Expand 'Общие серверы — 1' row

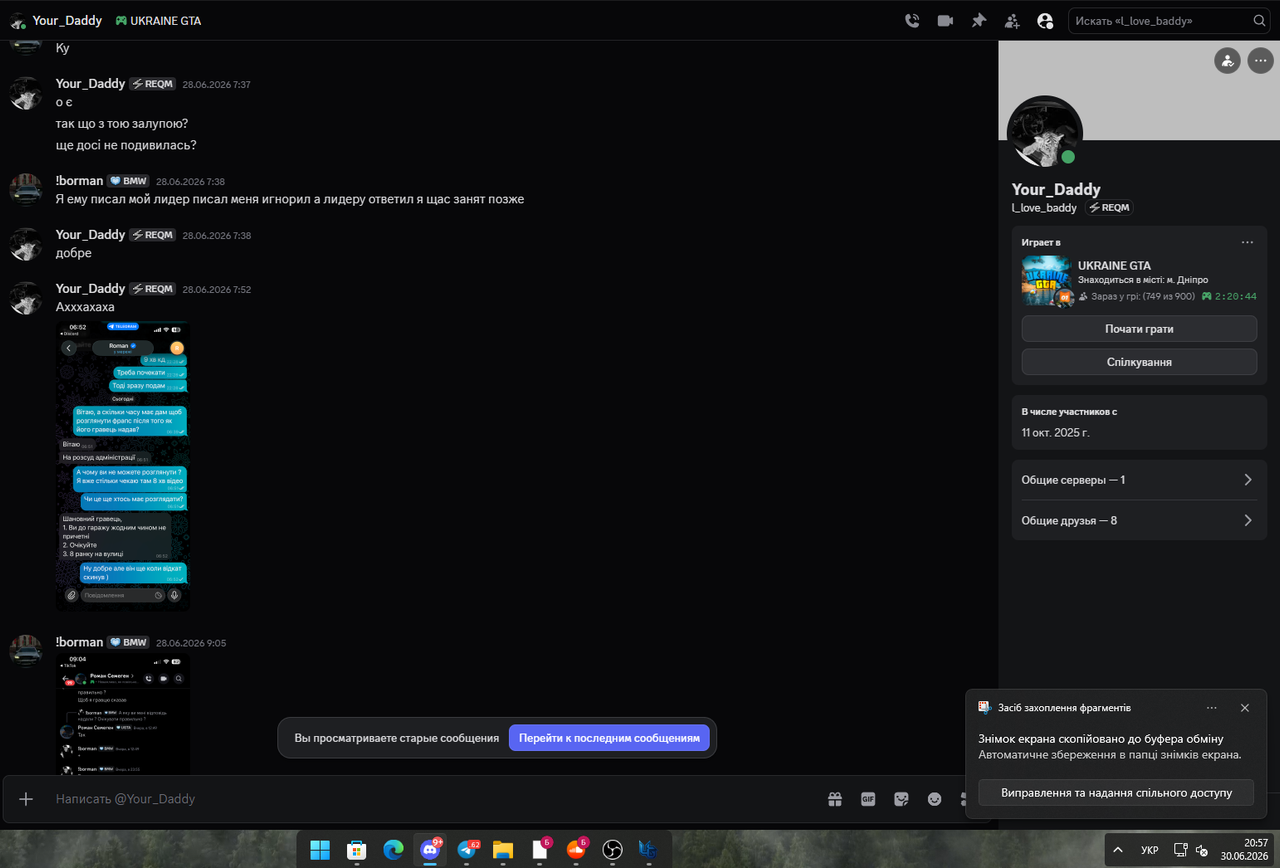(1139, 480)
